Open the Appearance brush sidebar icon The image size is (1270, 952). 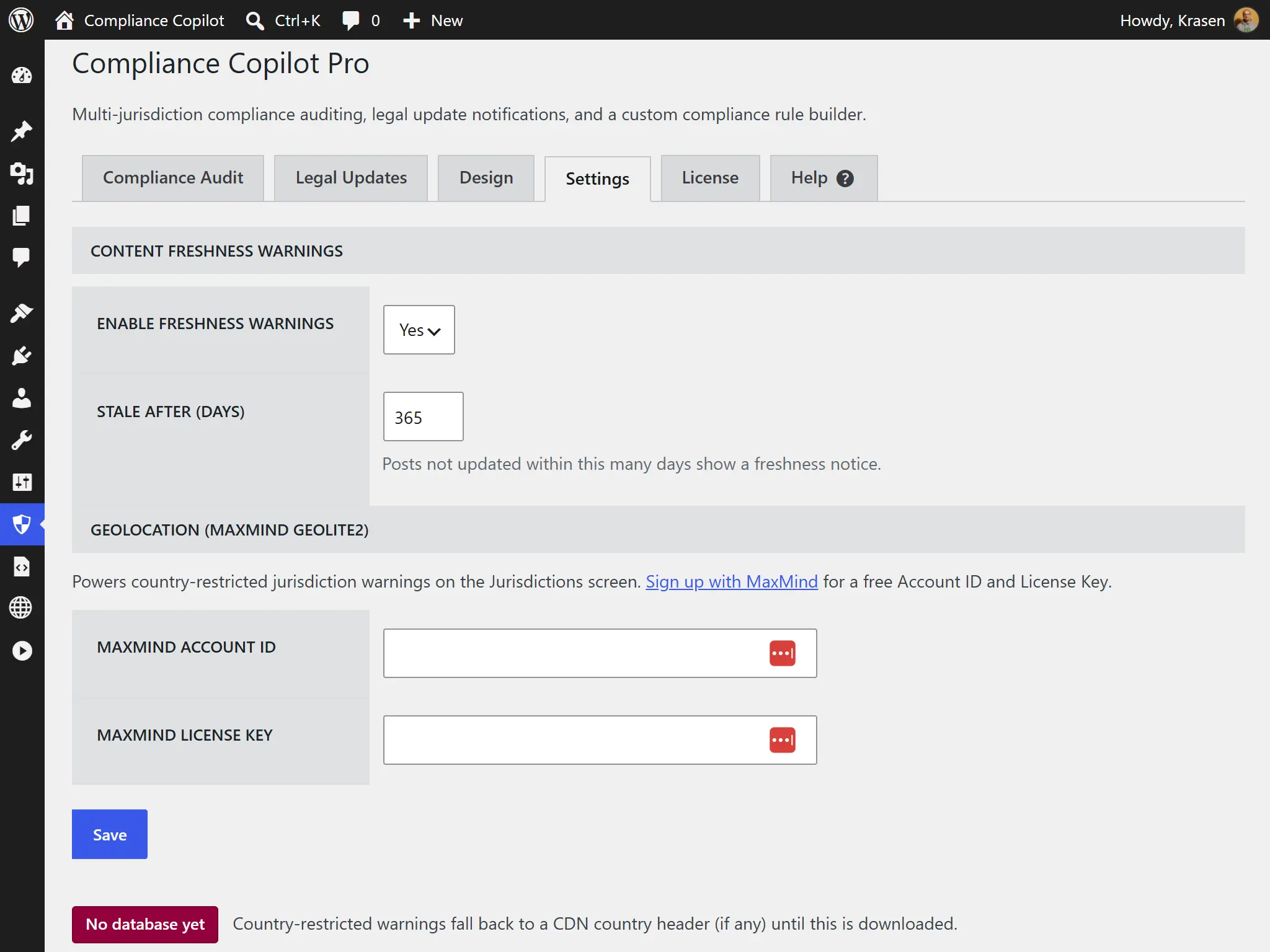click(x=22, y=313)
